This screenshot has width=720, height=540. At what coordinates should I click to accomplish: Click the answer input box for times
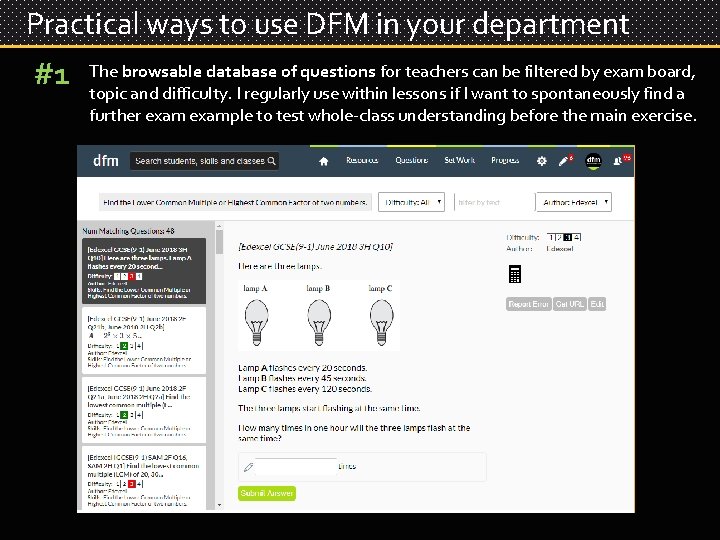296,467
